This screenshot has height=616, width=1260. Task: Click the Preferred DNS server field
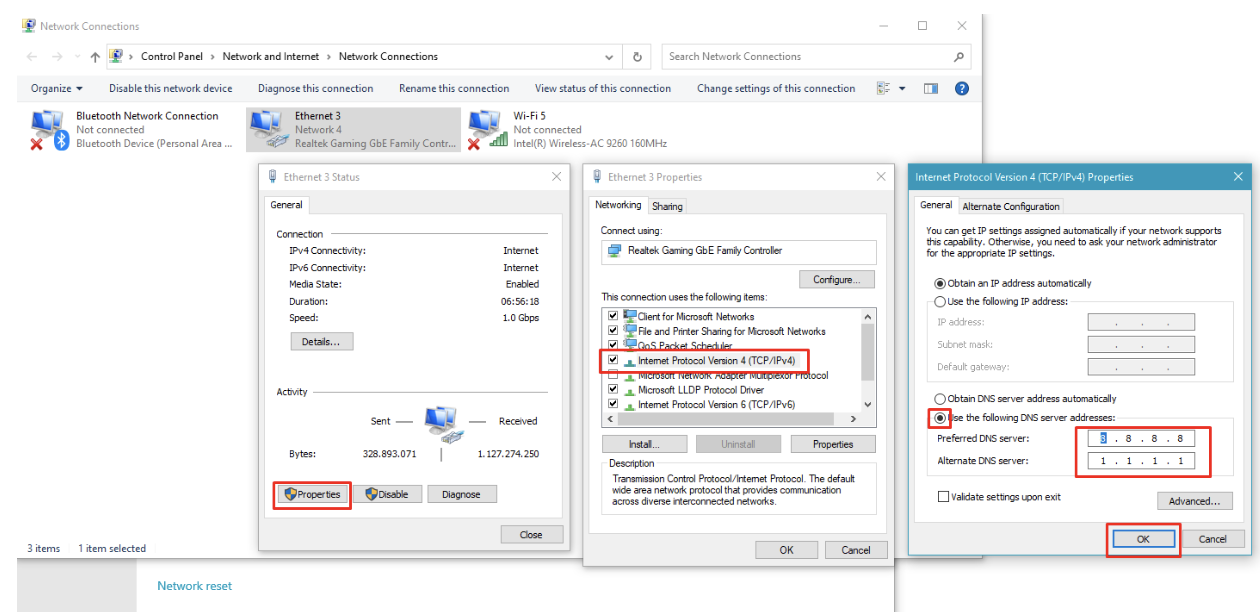pyautogui.click(x=1140, y=438)
